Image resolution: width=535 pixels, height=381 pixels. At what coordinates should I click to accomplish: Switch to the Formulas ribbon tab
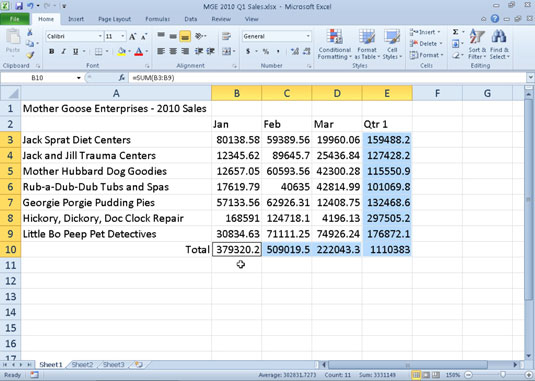click(157, 19)
